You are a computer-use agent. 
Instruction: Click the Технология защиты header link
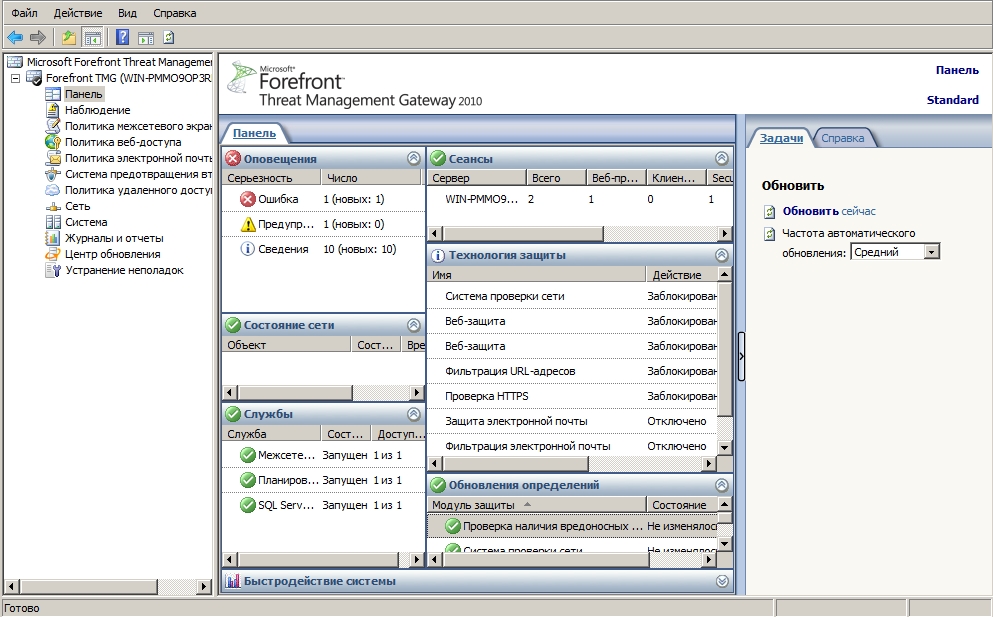(507, 255)
